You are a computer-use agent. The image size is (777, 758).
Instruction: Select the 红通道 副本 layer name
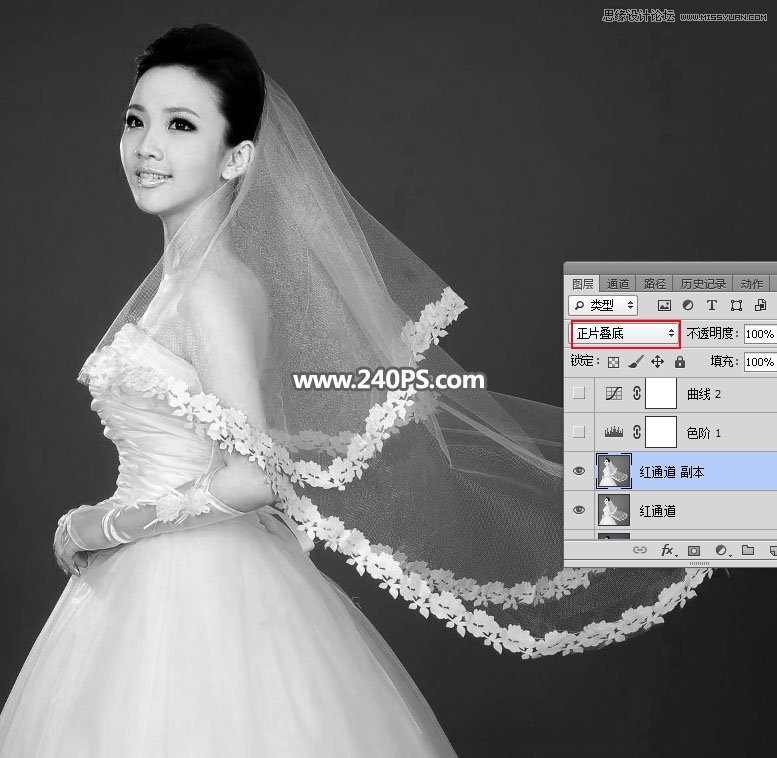tap(671, 472)
